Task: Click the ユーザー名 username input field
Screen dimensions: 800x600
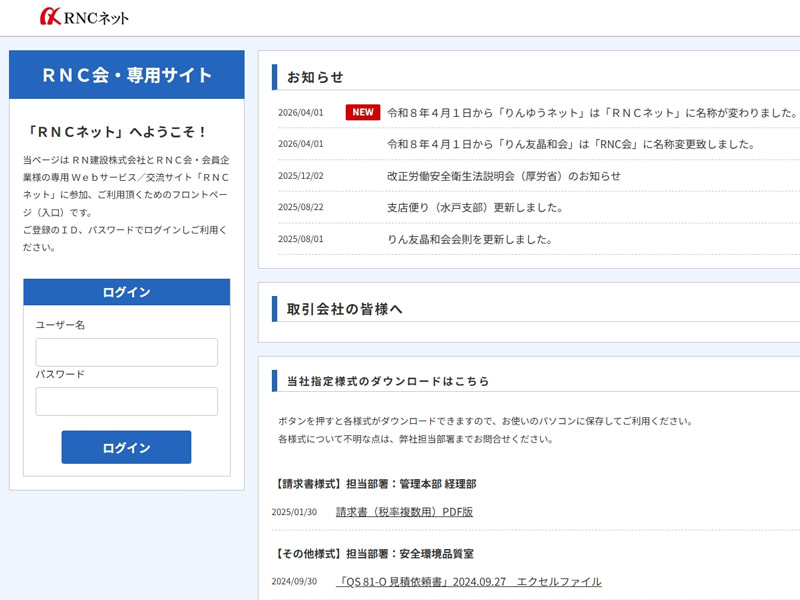Action: pyautogui.click(x=126, y=352)
